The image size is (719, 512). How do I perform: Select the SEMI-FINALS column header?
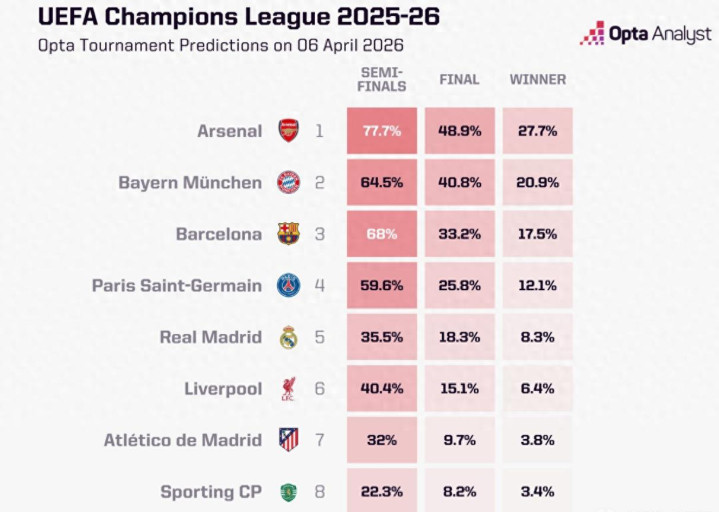pyautogui.click(x=383, y=80)
